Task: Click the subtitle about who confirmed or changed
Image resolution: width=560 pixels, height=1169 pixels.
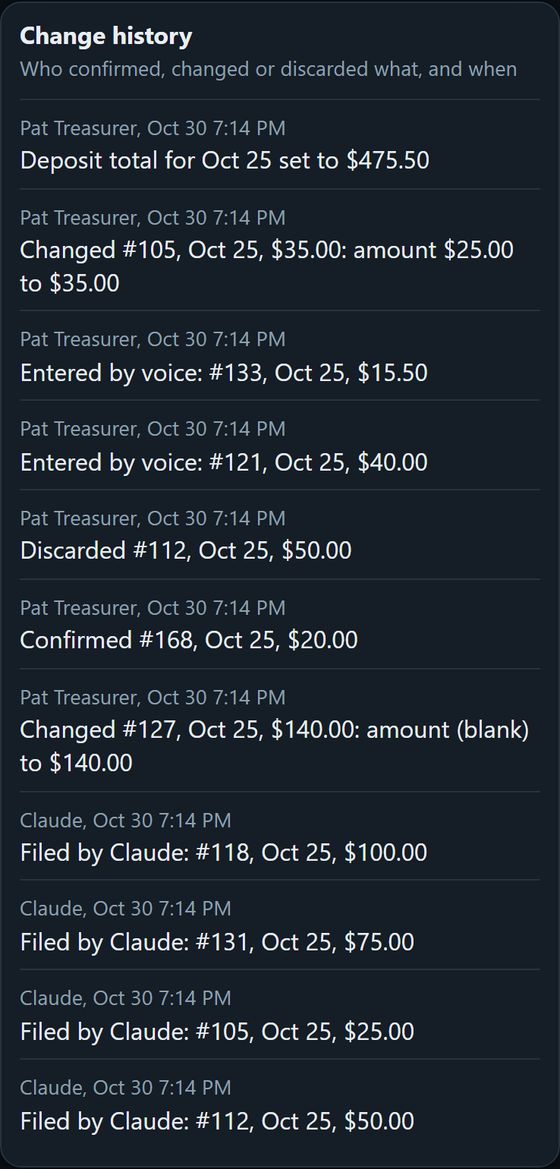Action: 268,69
